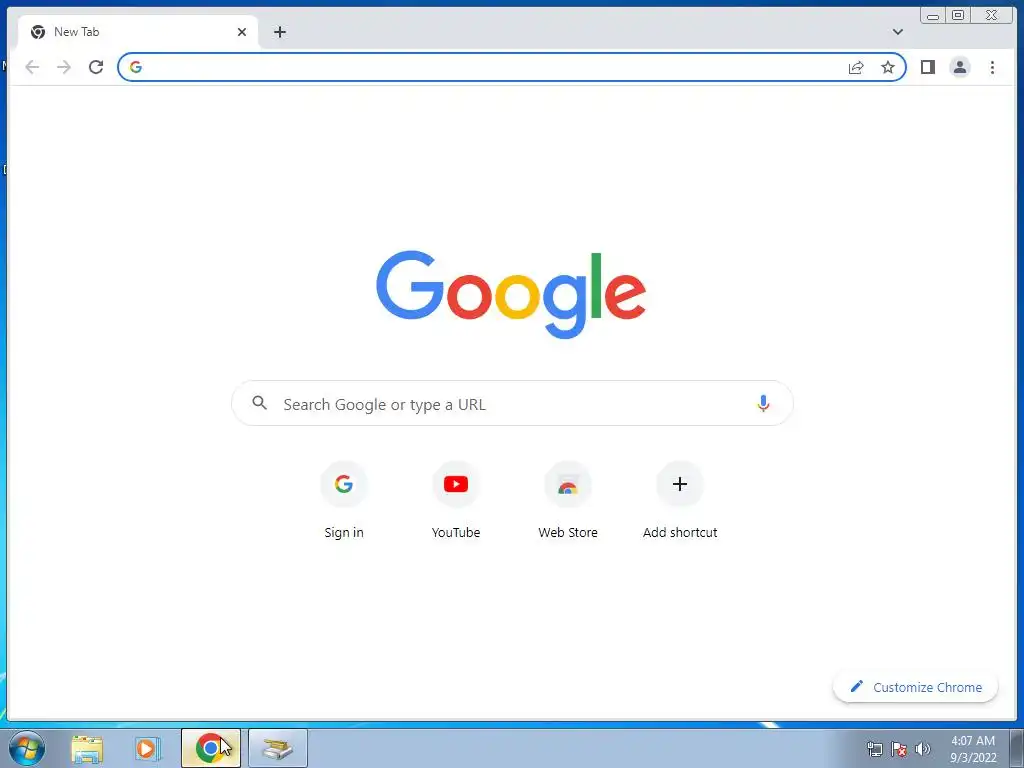This screenshot has height=768, width=1024.
Task: Open the Sign in shortcut
Action: coord(344,501)
